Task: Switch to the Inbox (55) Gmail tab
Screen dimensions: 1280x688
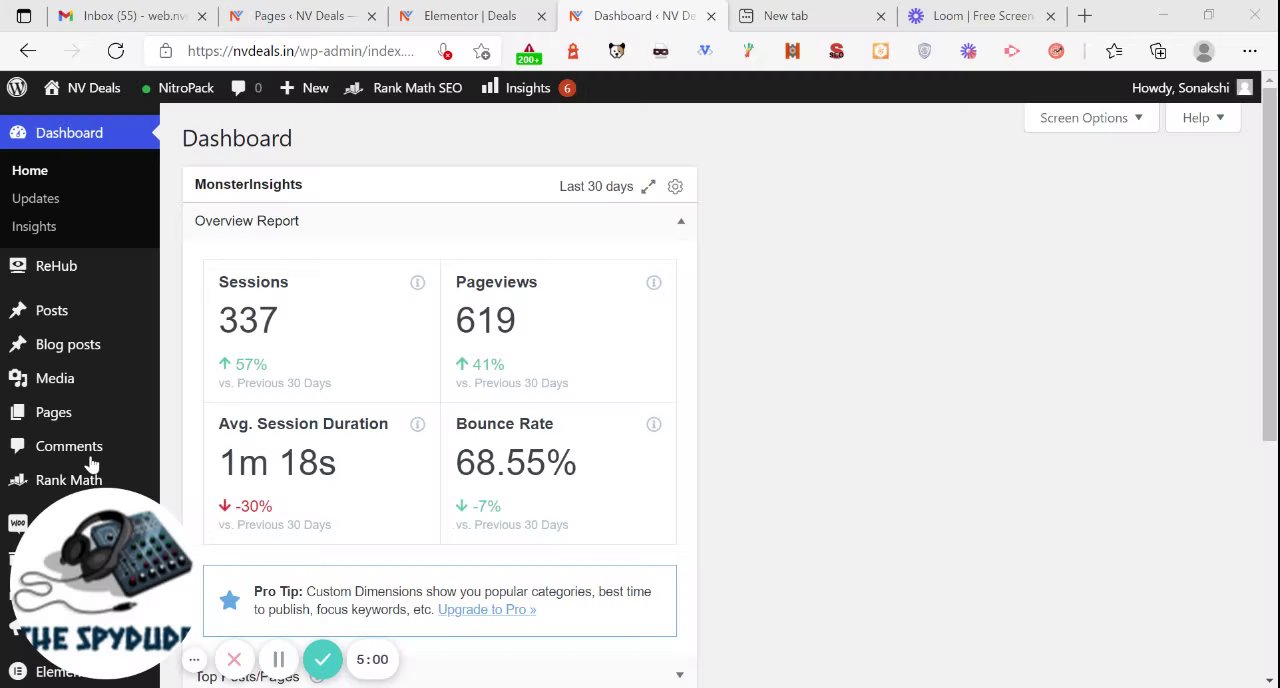Action: [x=132, y=16]
